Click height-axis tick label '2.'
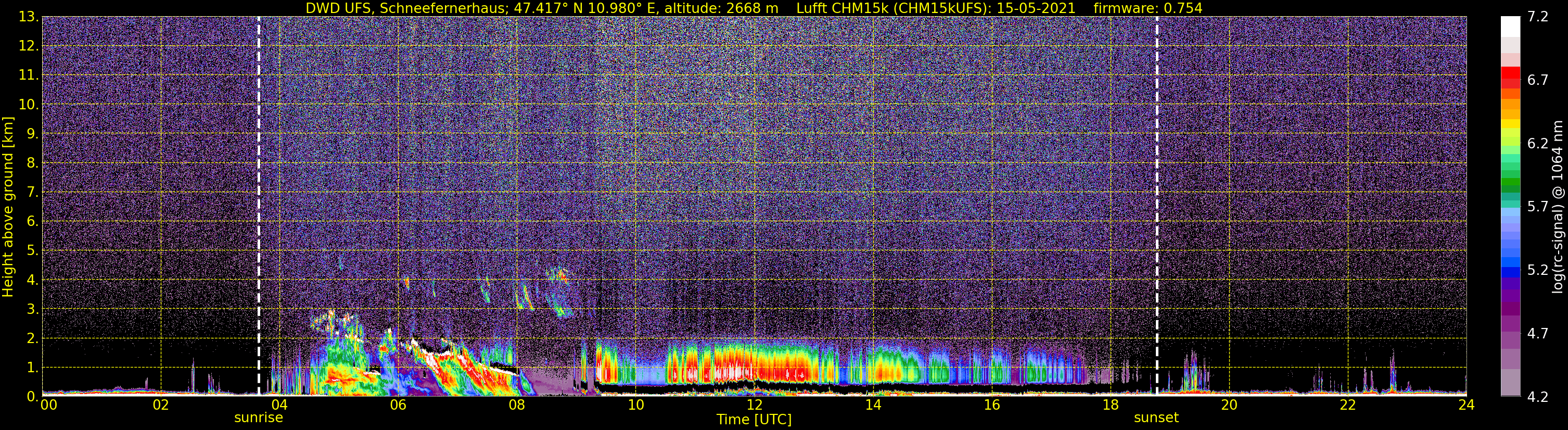Image resolution: width=1568 pixels, height=430 pixels. [33, 339]
